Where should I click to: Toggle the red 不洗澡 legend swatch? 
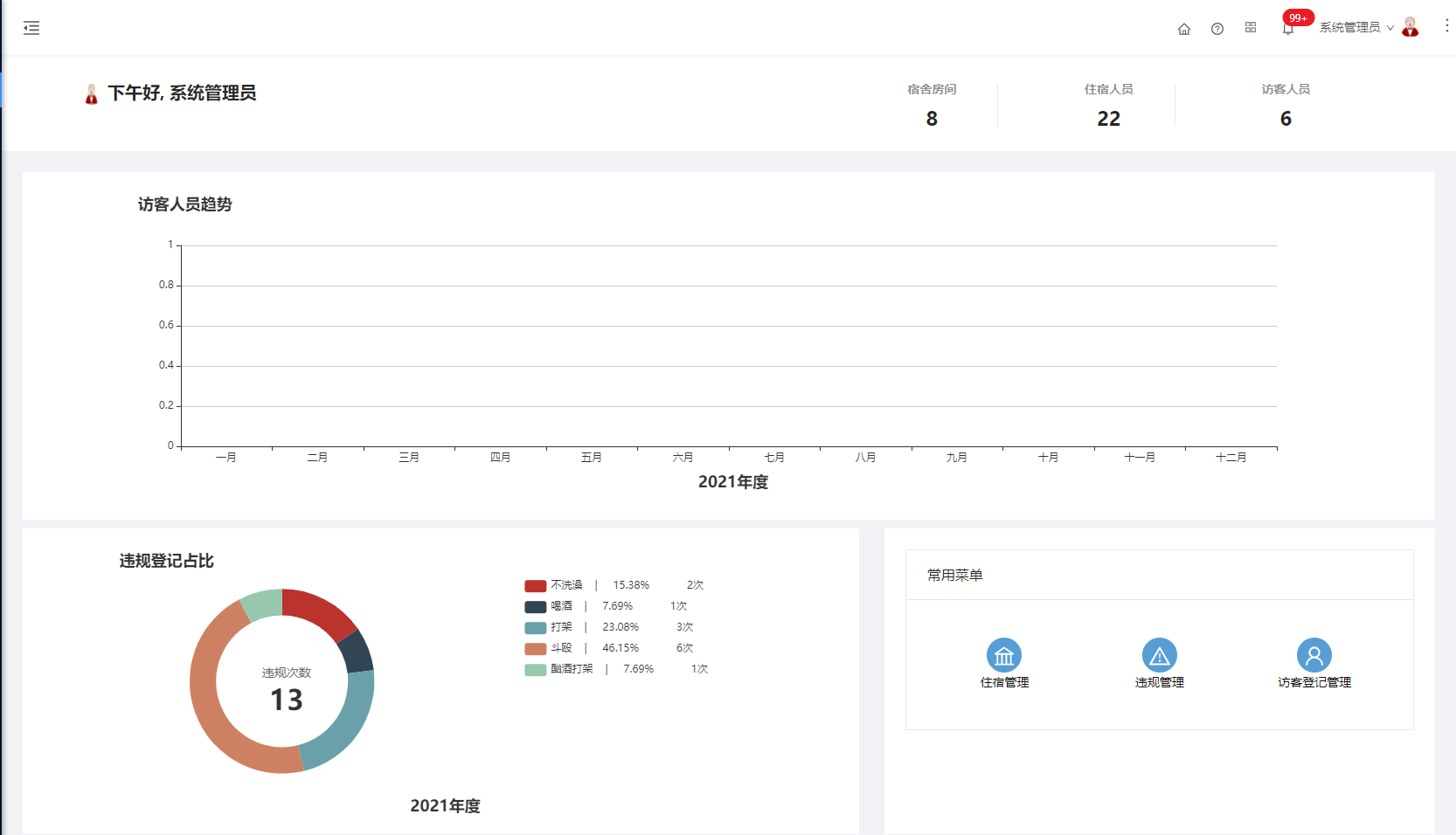(535, 585)
